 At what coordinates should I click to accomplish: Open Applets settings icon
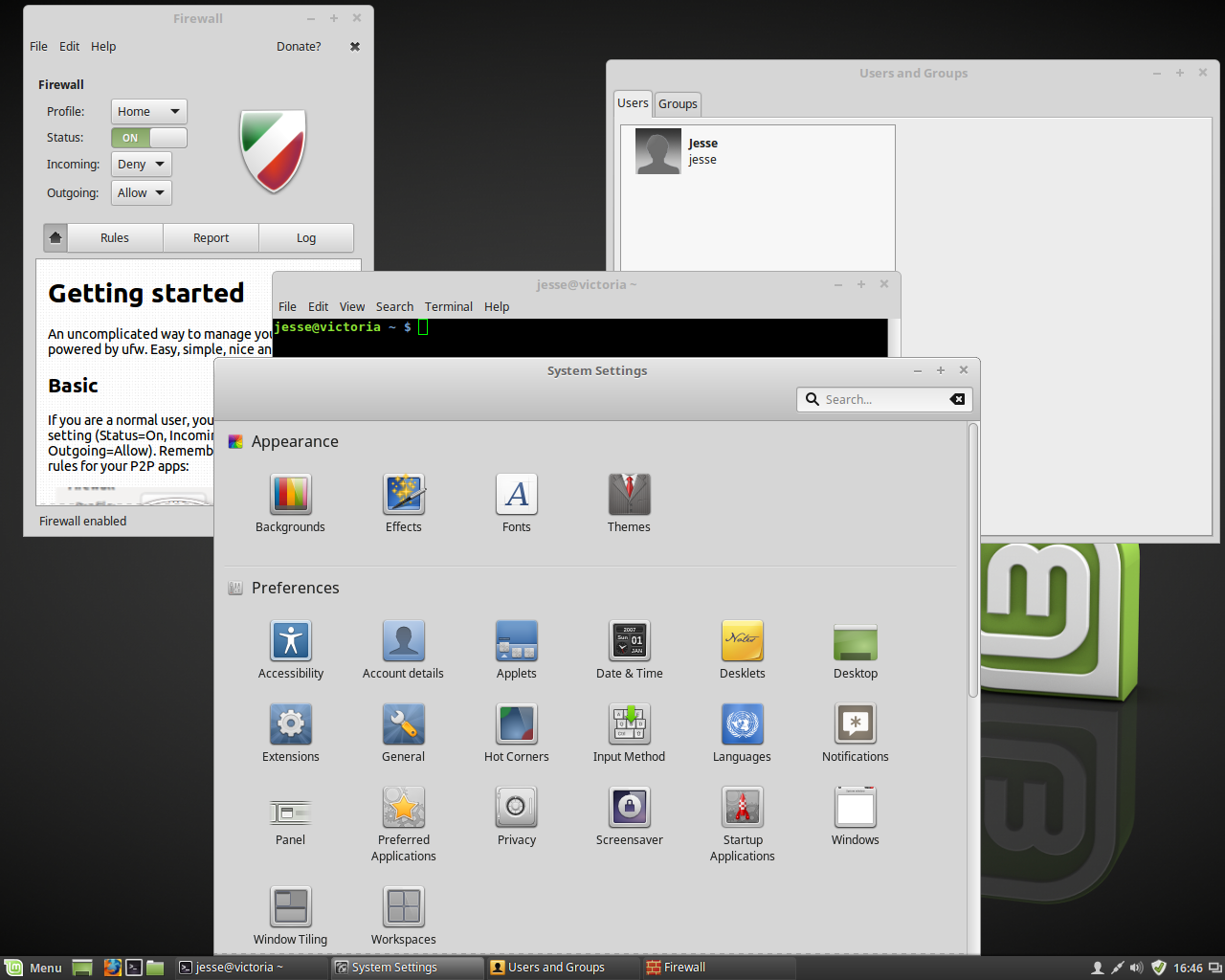coord(517,641)
